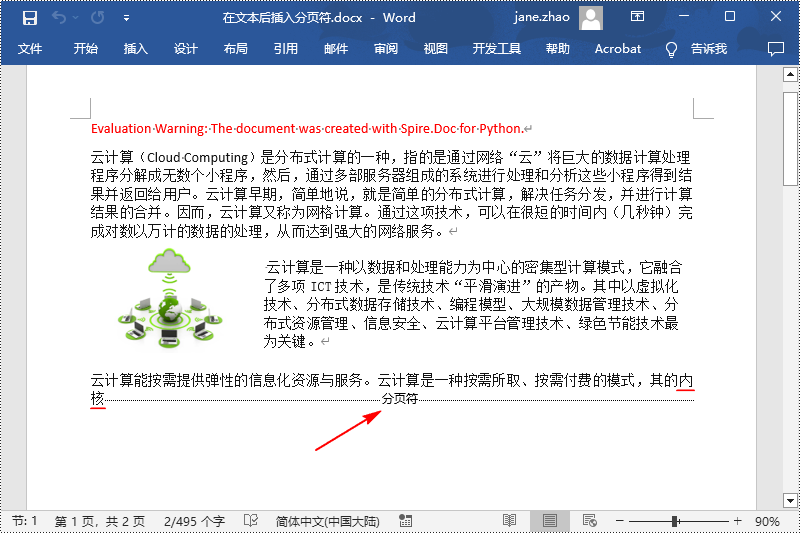
Task: Click the 第 1 页, 共 2 页 page indicator
Action: pyautogui.click(x=99, y=521)
